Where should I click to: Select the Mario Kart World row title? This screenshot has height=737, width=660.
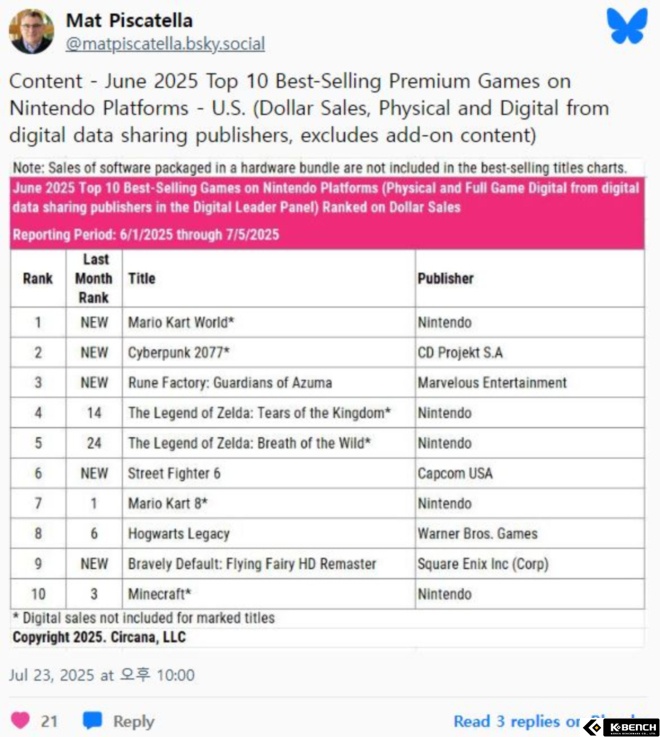tap(181, 322)
